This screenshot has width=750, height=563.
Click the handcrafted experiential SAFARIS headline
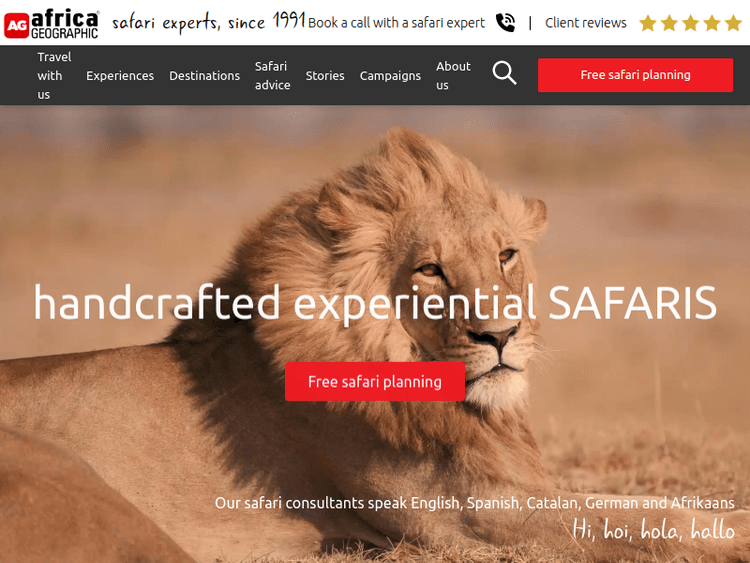coord(375,303)
